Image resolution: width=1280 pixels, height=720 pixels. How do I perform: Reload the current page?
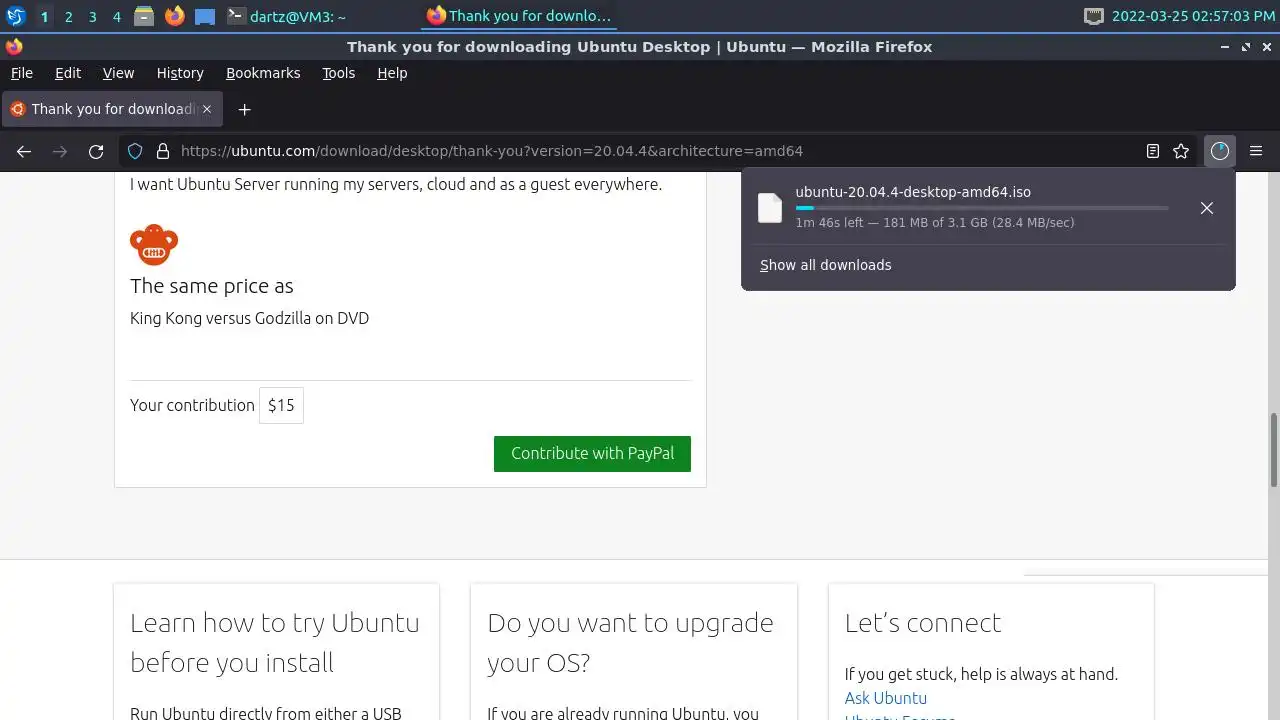[x=96, y=151]
